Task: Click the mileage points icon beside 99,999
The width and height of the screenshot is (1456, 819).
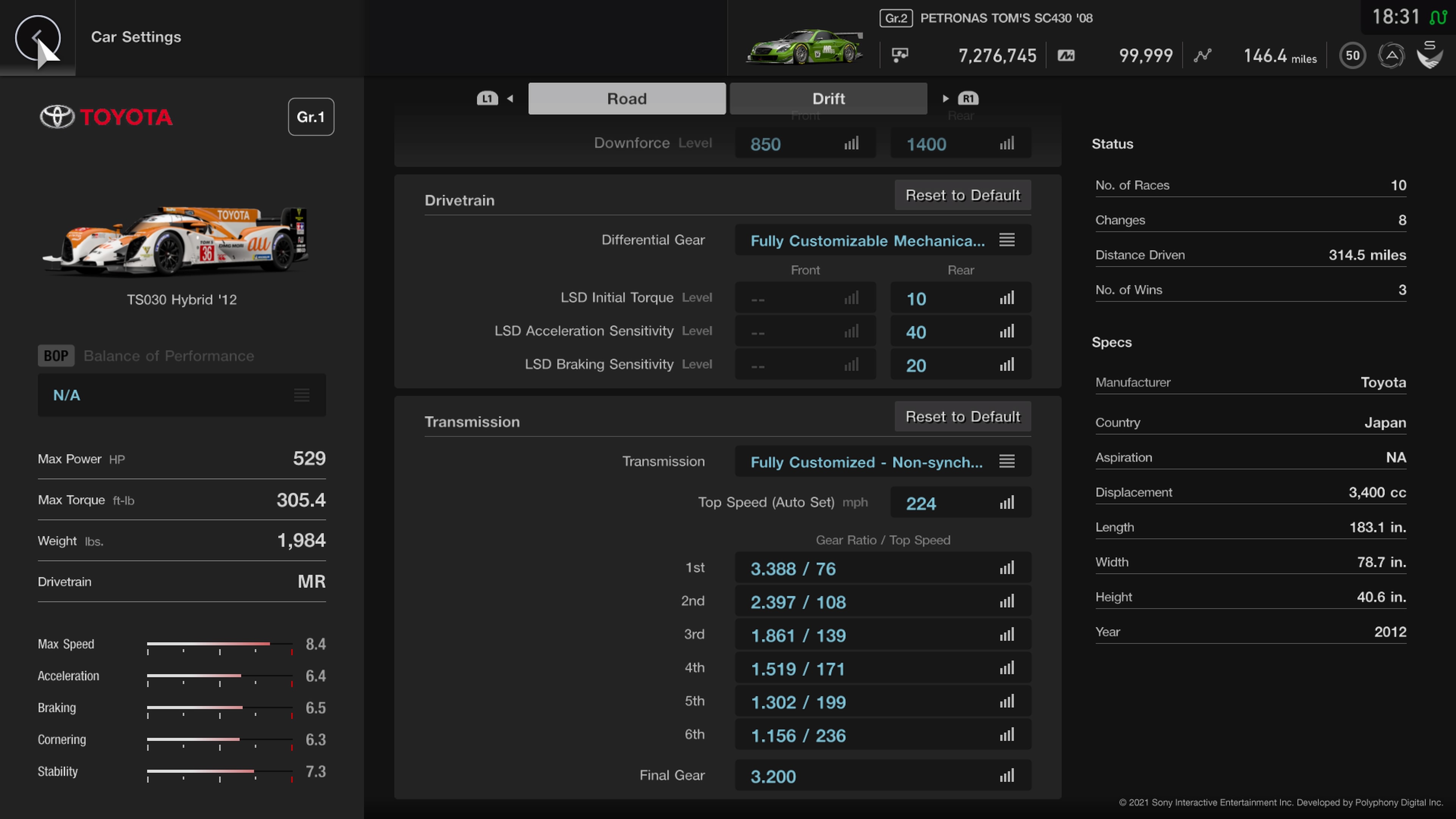Action: [1066, 55]
